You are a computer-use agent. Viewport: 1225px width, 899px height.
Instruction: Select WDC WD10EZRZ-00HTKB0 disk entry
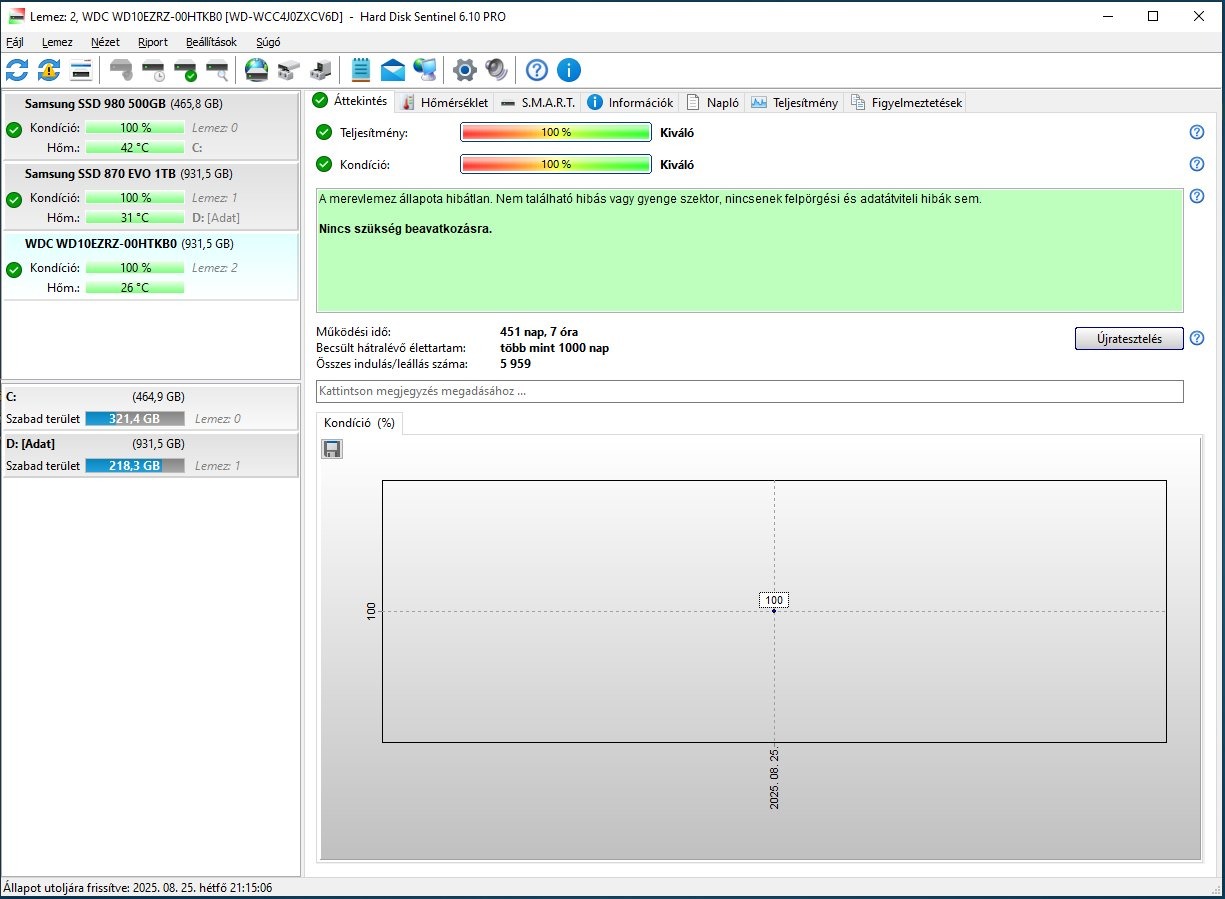pos(150,266)
